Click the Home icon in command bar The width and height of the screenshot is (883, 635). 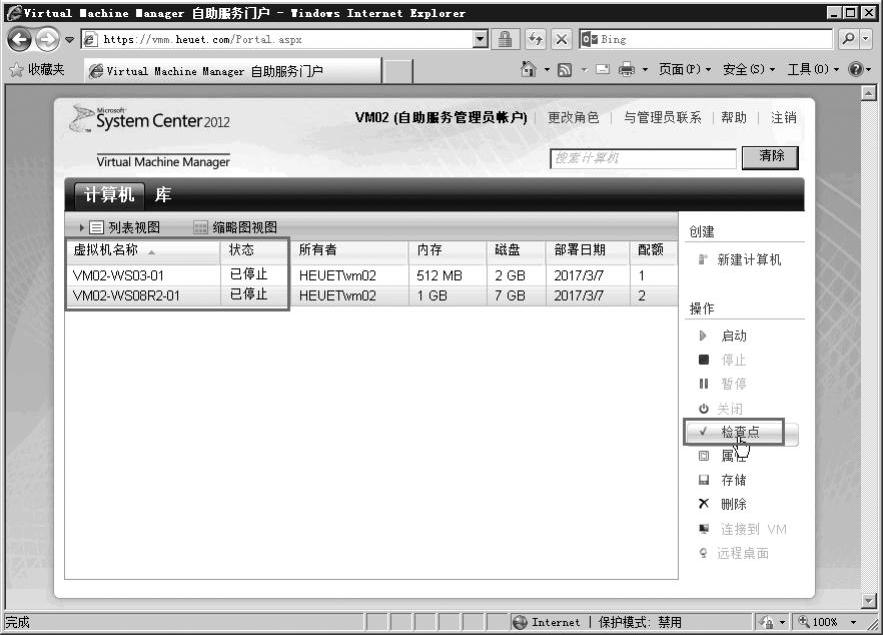[x=528, y=69]
